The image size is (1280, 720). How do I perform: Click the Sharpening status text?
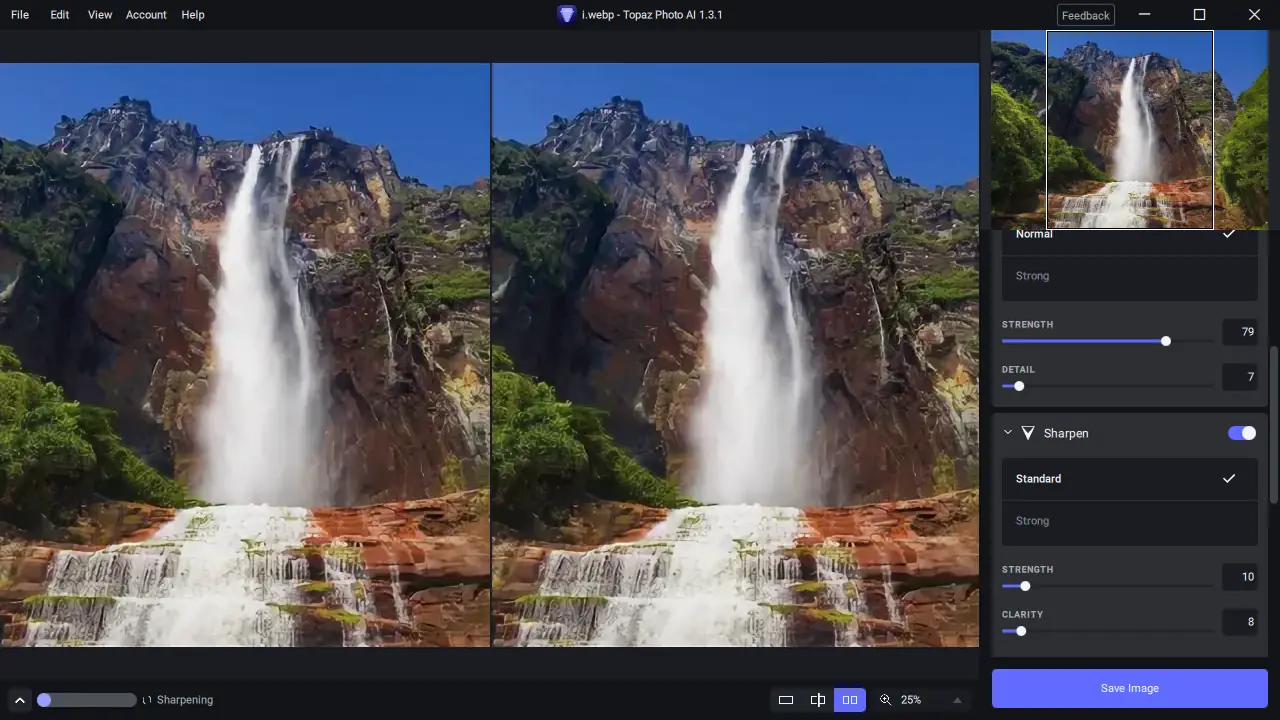(x=185, y=700)
